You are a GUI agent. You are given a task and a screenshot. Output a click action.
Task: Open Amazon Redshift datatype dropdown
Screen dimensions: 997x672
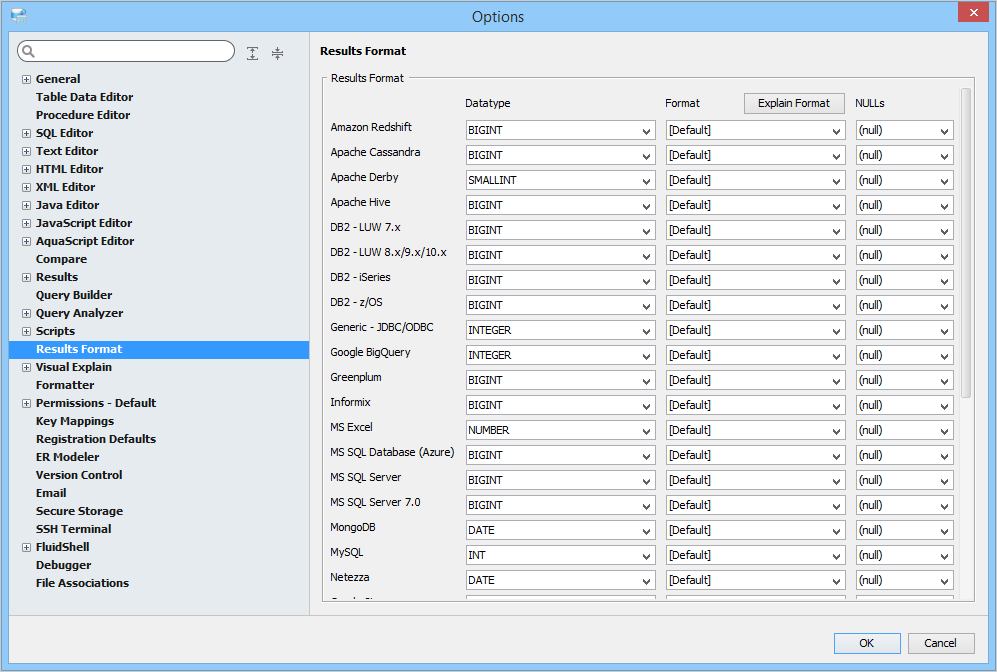(560, 130)
